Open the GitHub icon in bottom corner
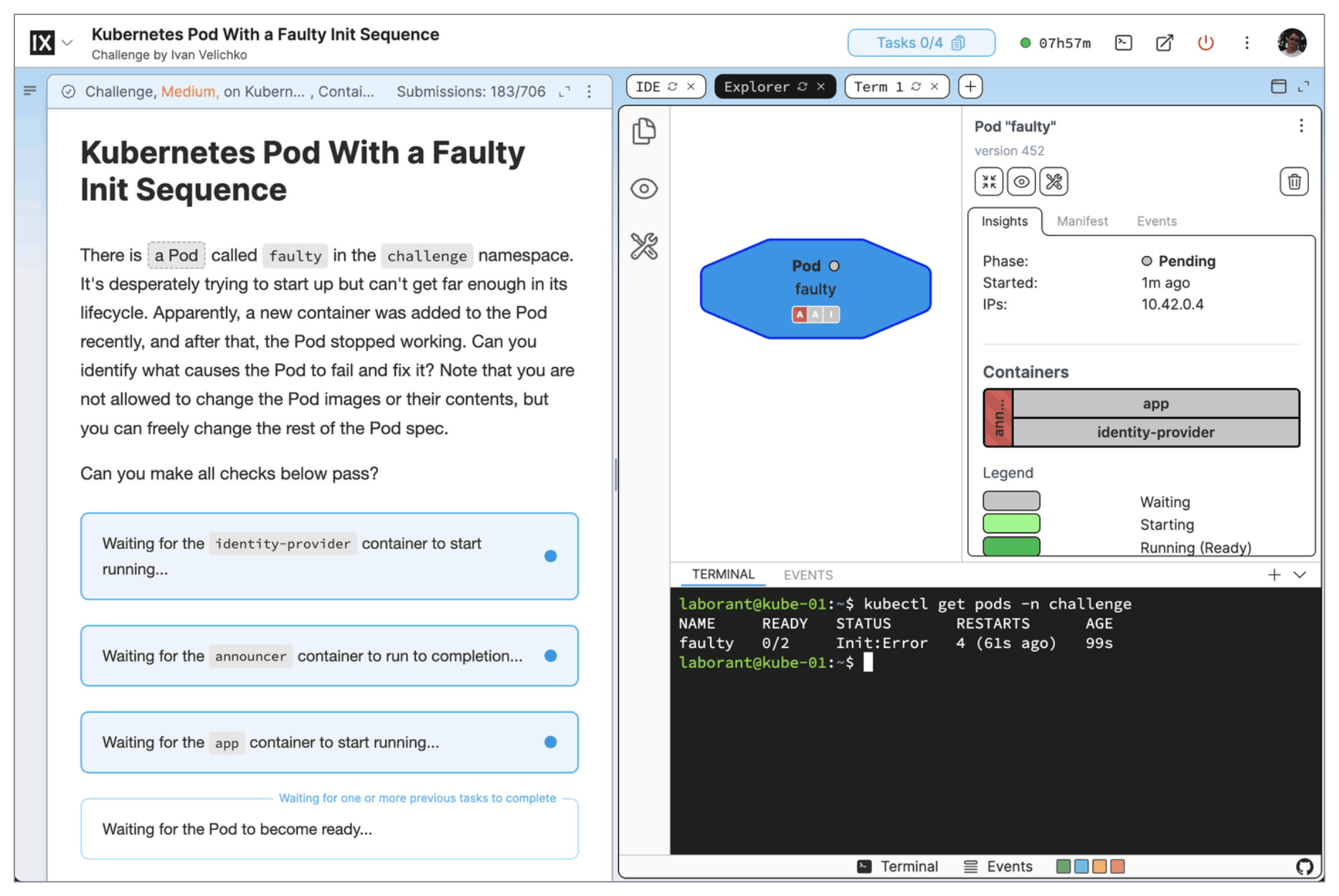Image resolution: width=1339 pixels, height=896 pixels. click(x=1304, y=867)
